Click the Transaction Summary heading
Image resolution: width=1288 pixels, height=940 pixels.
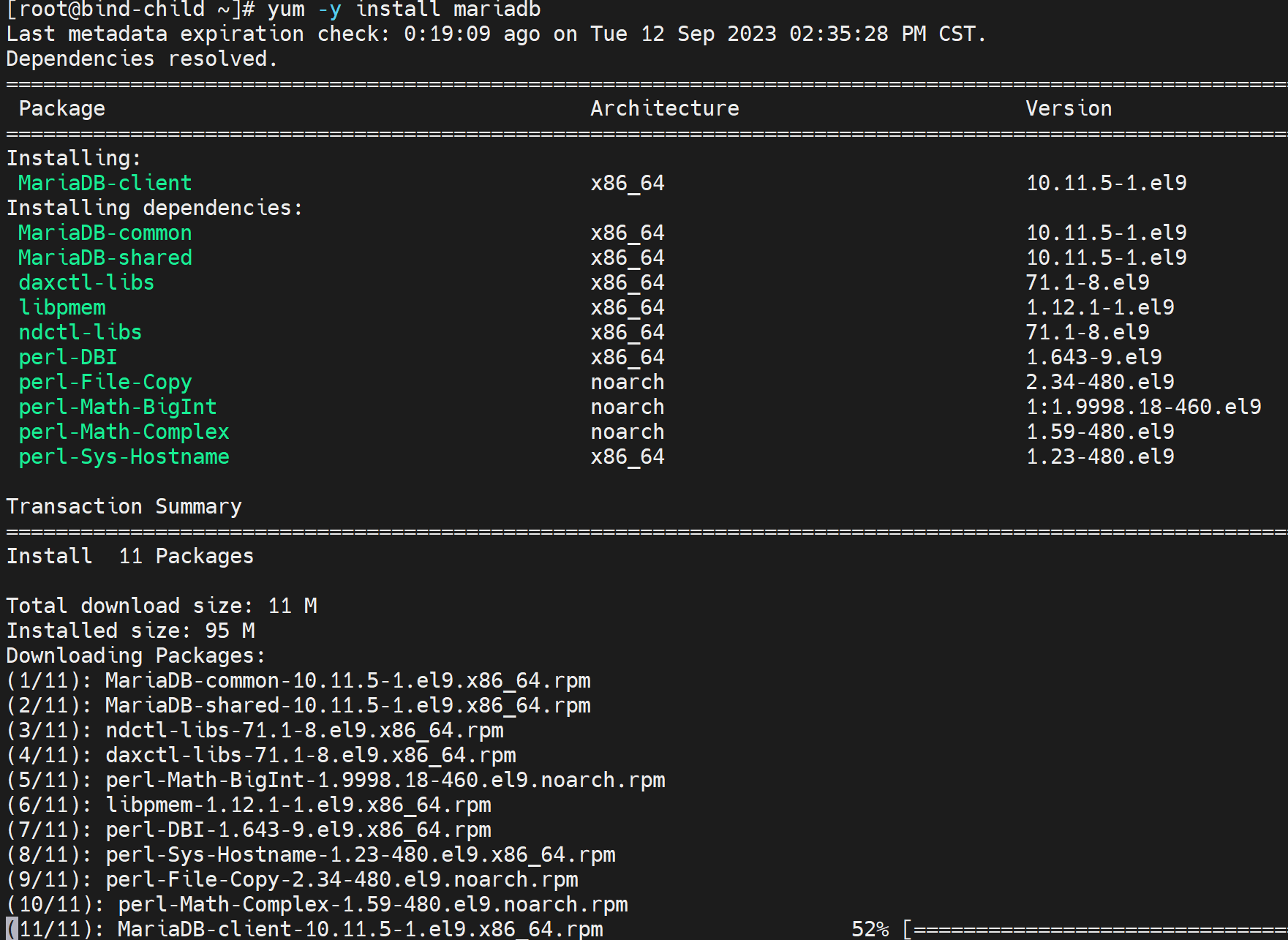124,506
